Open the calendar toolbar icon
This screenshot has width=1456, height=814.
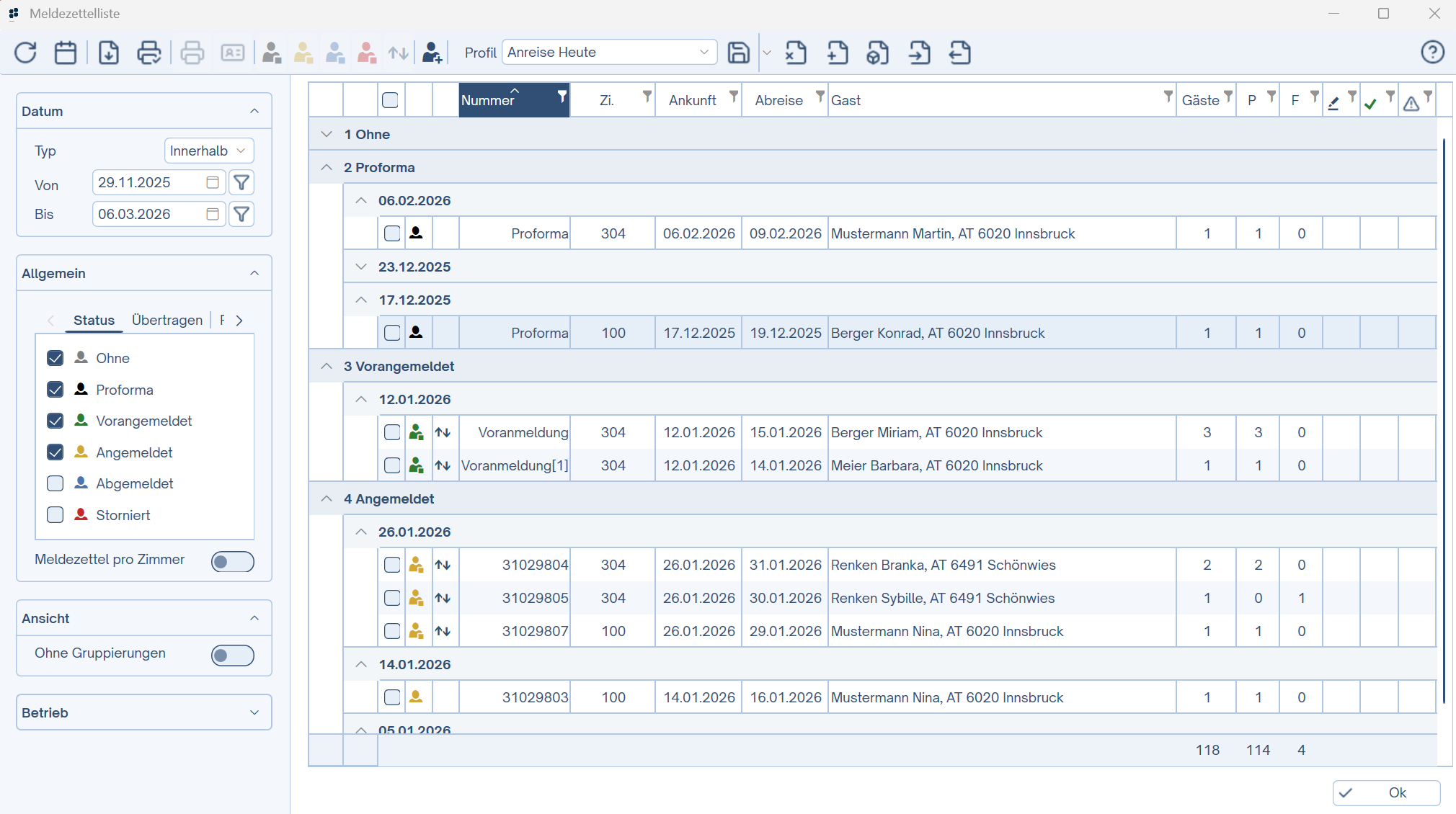(x=66, y=53)
